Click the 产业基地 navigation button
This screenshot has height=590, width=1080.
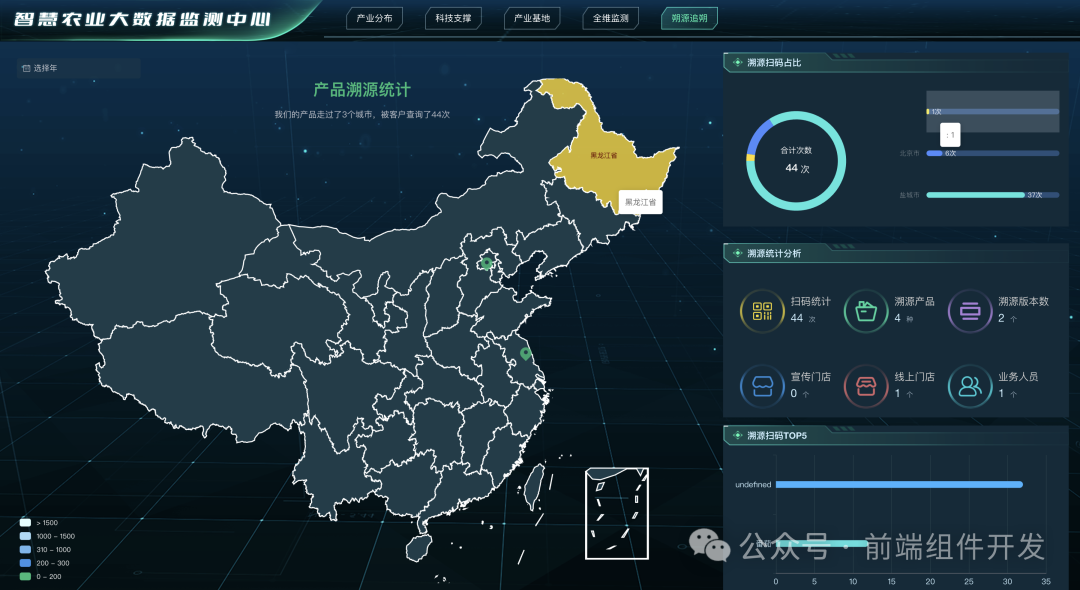pos(531,17)
